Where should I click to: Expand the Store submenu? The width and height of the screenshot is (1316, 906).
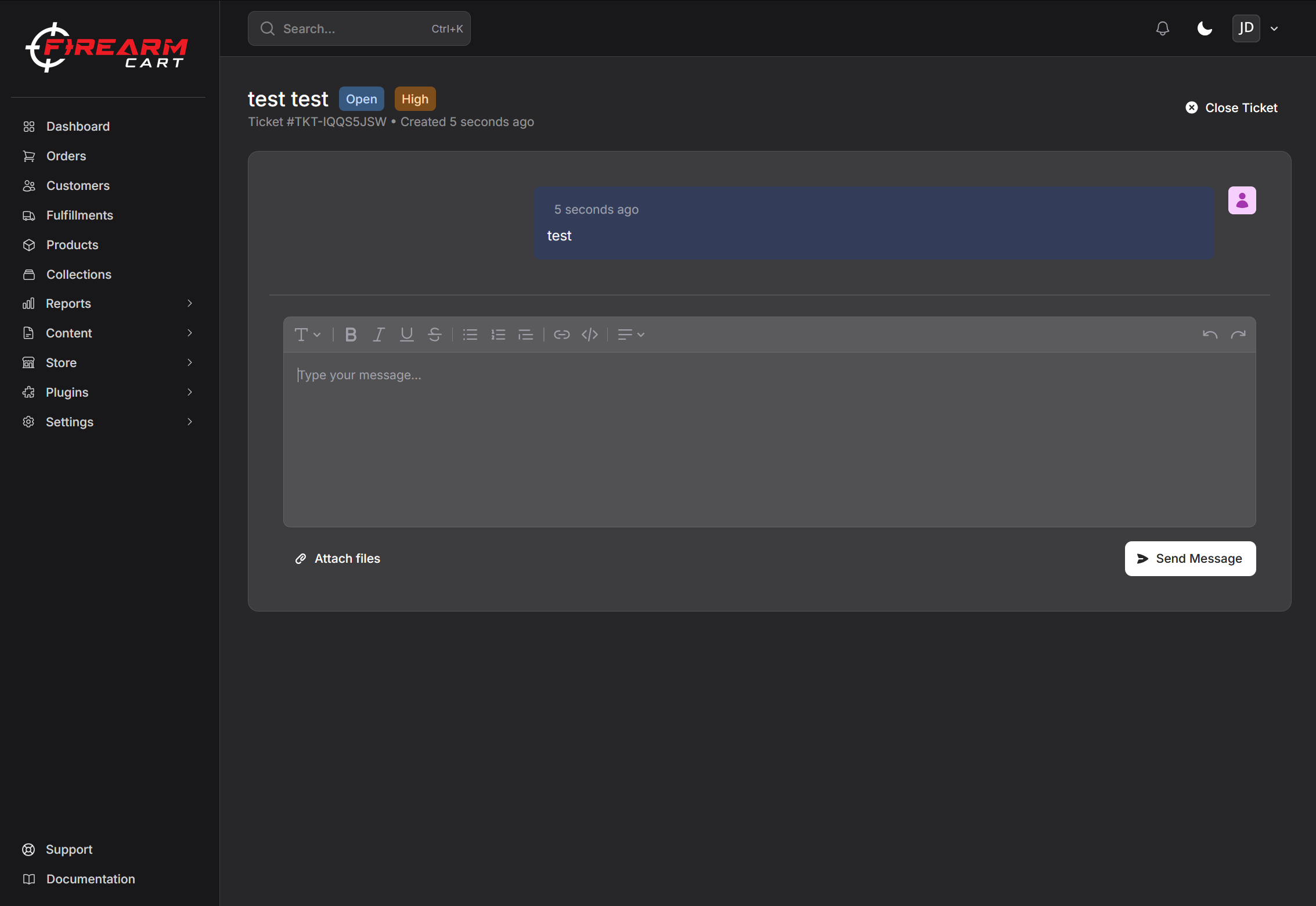(x=190, y=362)
